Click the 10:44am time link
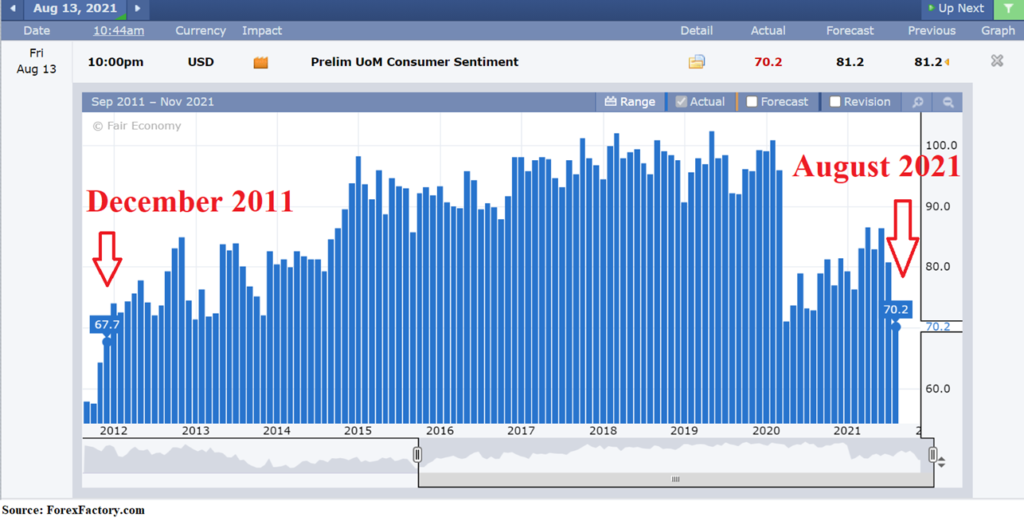This screenshot has width=1024, height=521. [x=118, y=31]
